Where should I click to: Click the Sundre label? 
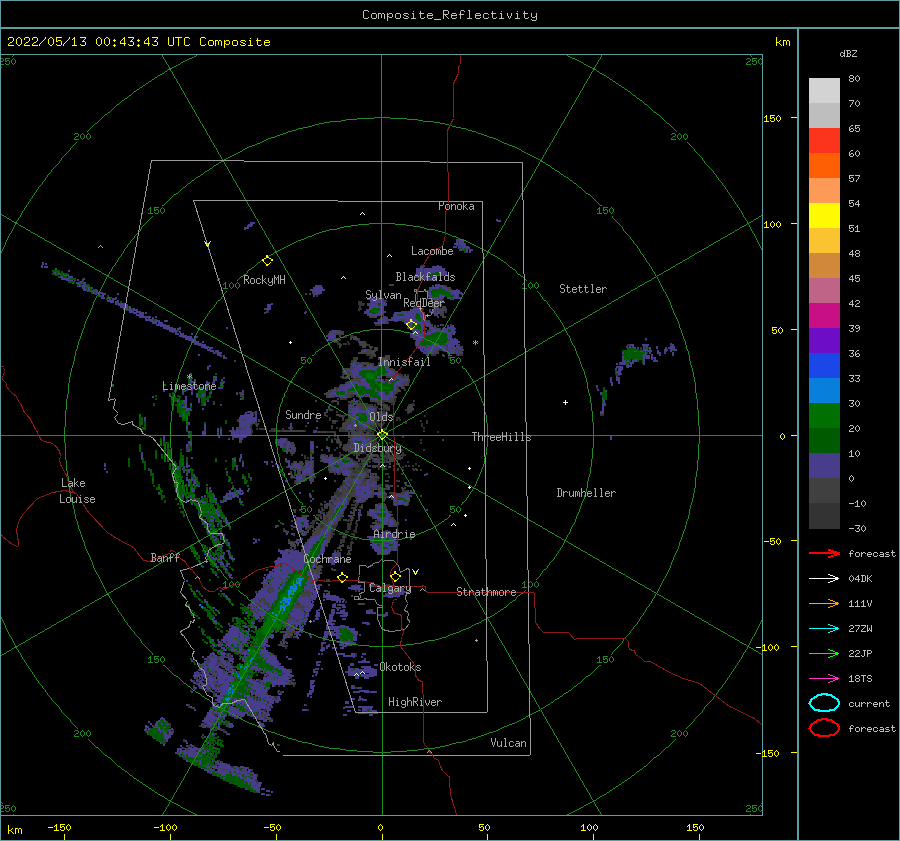coord(303,414)
